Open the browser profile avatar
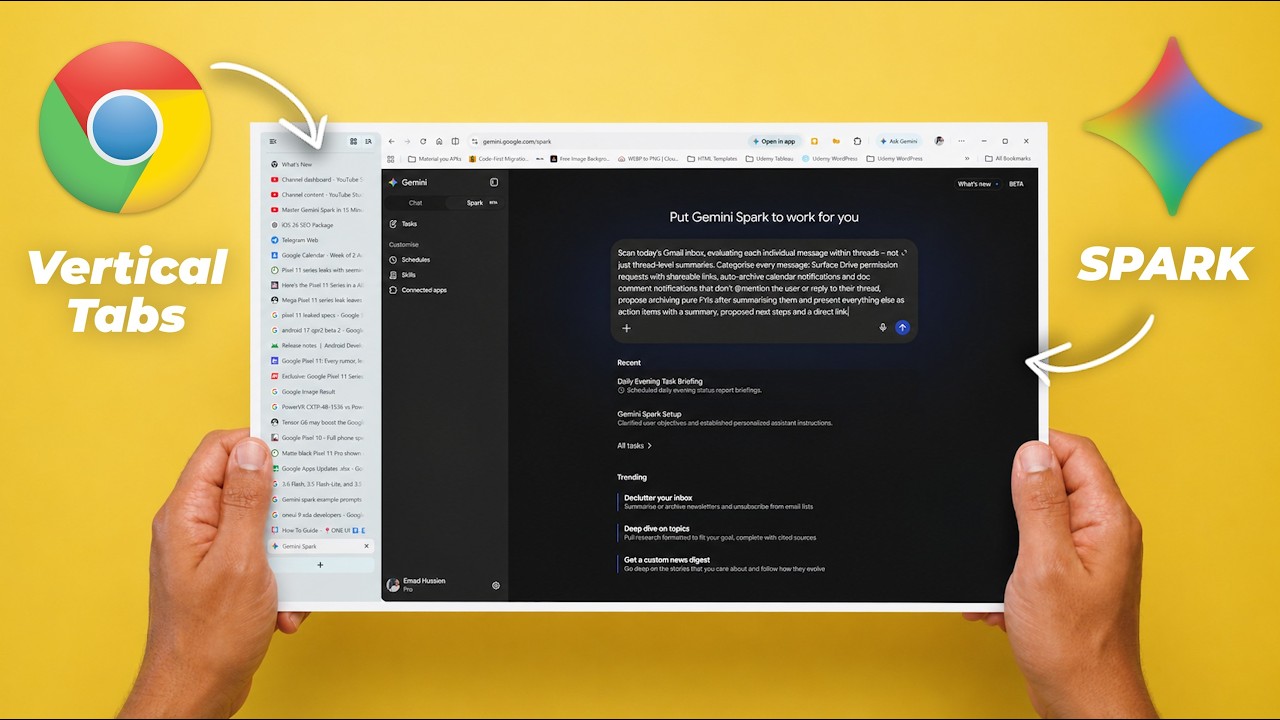This screenshot has height=720, width=1280. click(x=939, y=141)
